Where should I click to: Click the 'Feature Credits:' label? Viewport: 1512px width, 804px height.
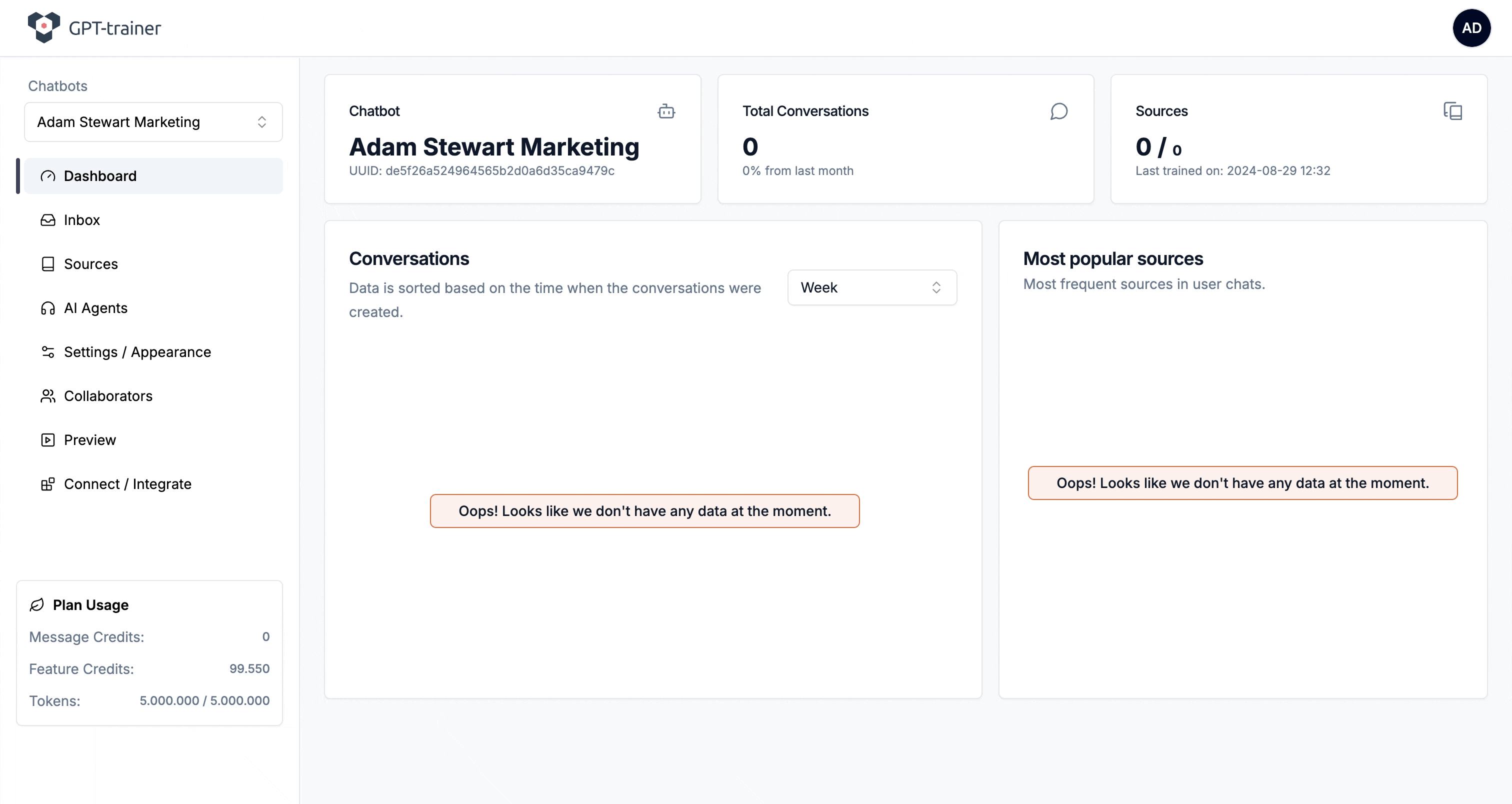81,669
